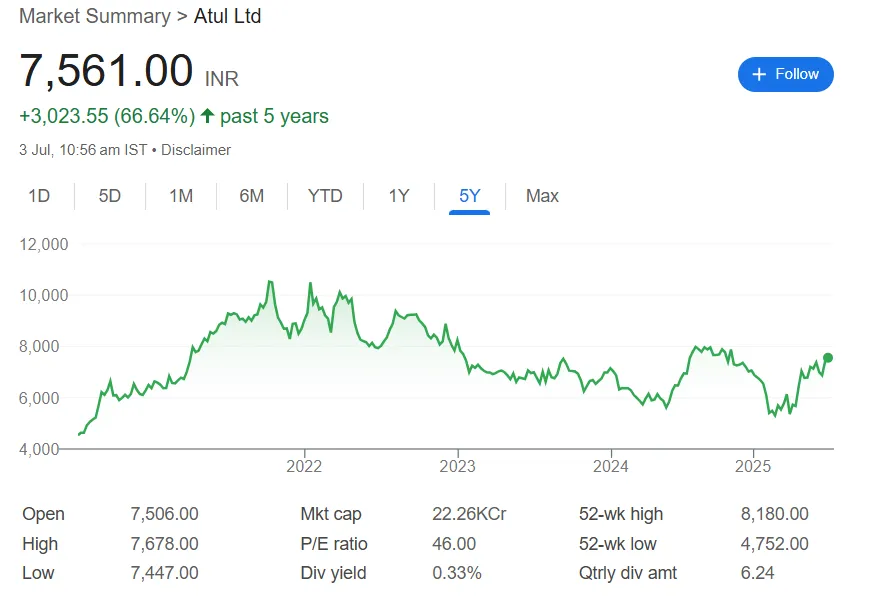Open the Market Summary breadcrumb link
870x610 pixels.
coord(95,16)
